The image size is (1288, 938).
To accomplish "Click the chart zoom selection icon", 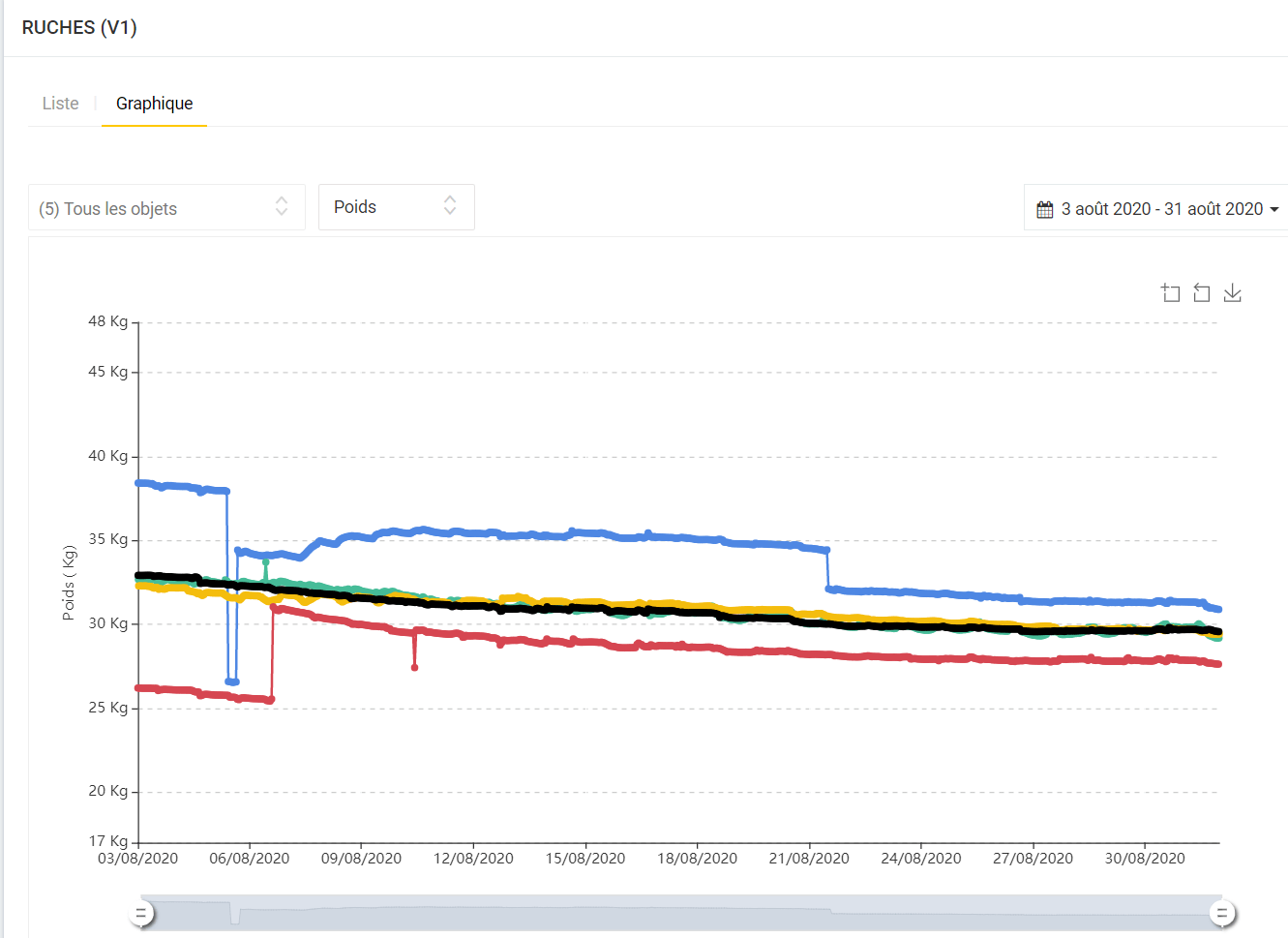I will click(1171, 292).
